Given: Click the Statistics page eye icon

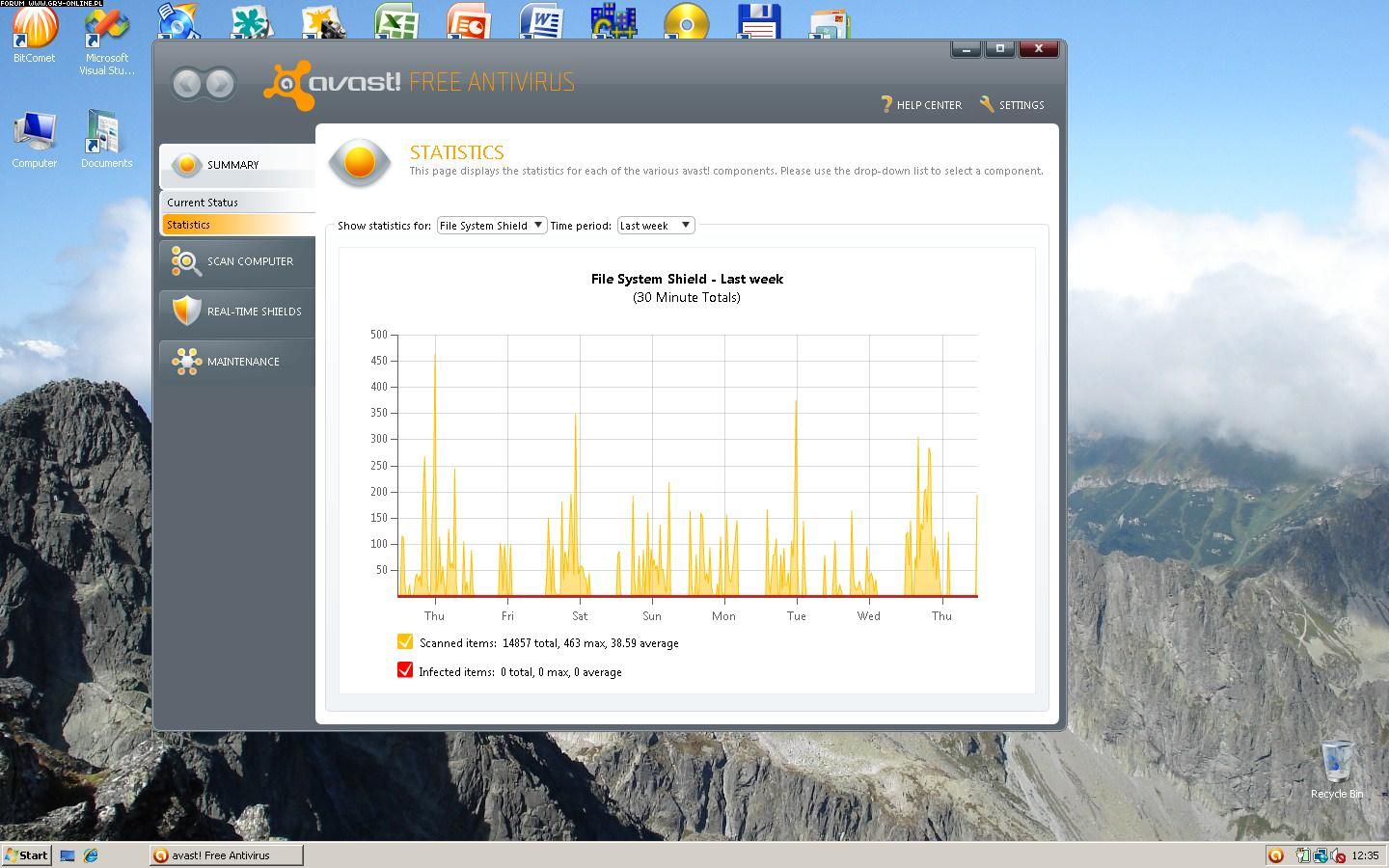Looking at the screenshot, I should click(359, 161).
